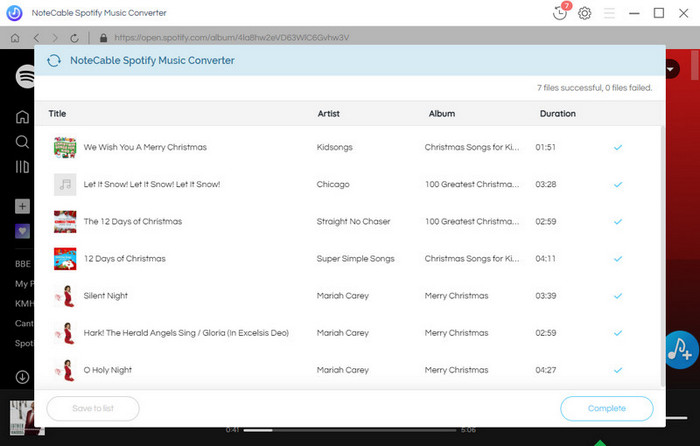The width and height of the screenshot is (700, 446).
Task: Select 'Hark! The Herald Angels Sing' title
Action: tap(186, 333)
